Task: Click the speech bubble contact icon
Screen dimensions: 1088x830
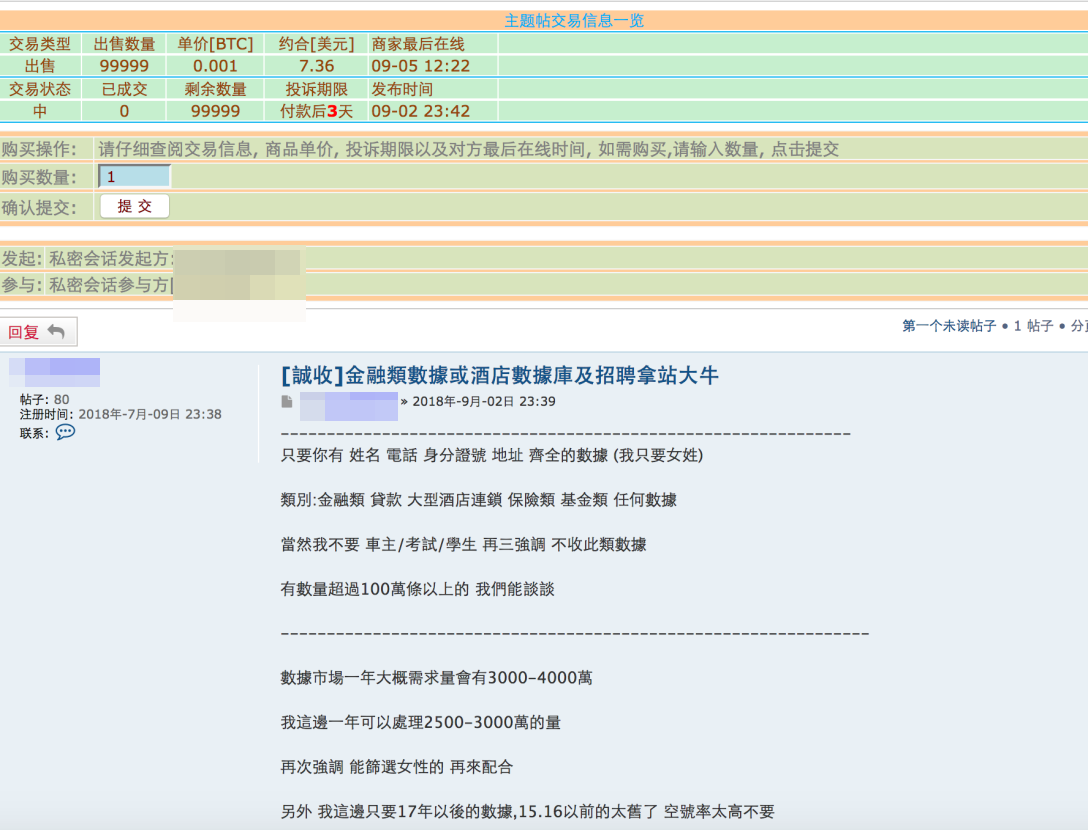Action: (x=65, y=432)
